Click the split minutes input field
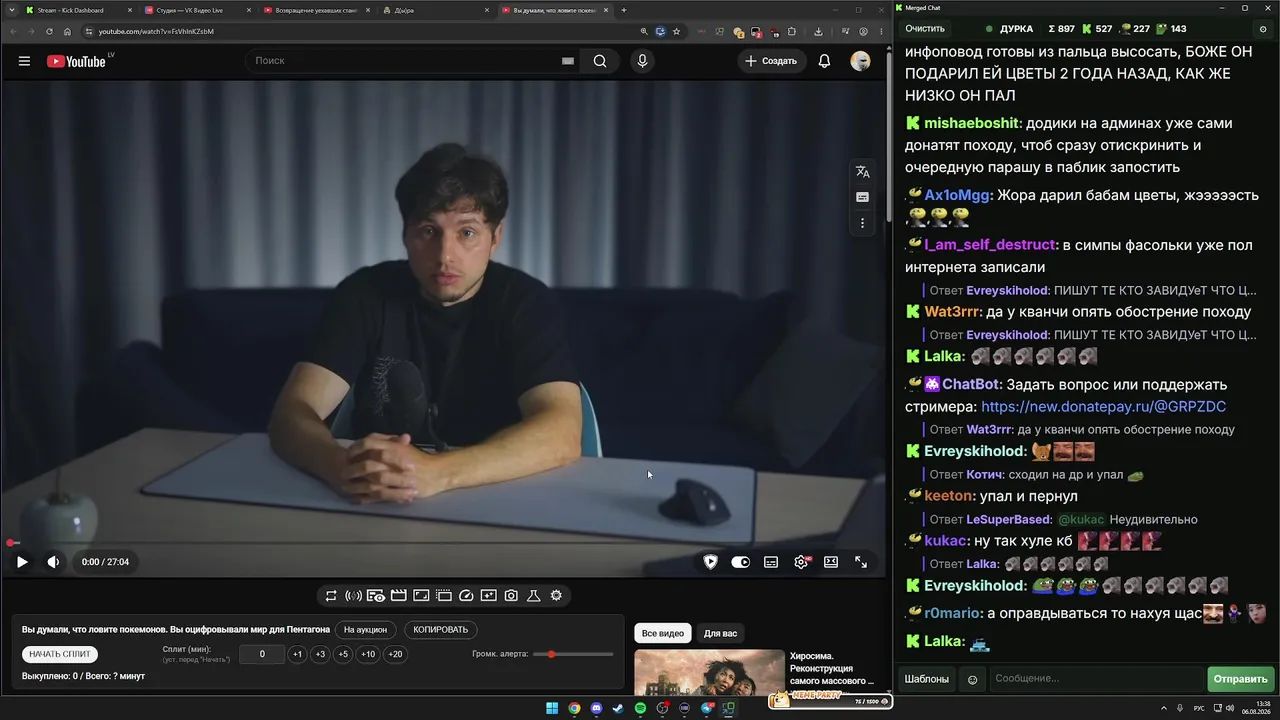 262,654
